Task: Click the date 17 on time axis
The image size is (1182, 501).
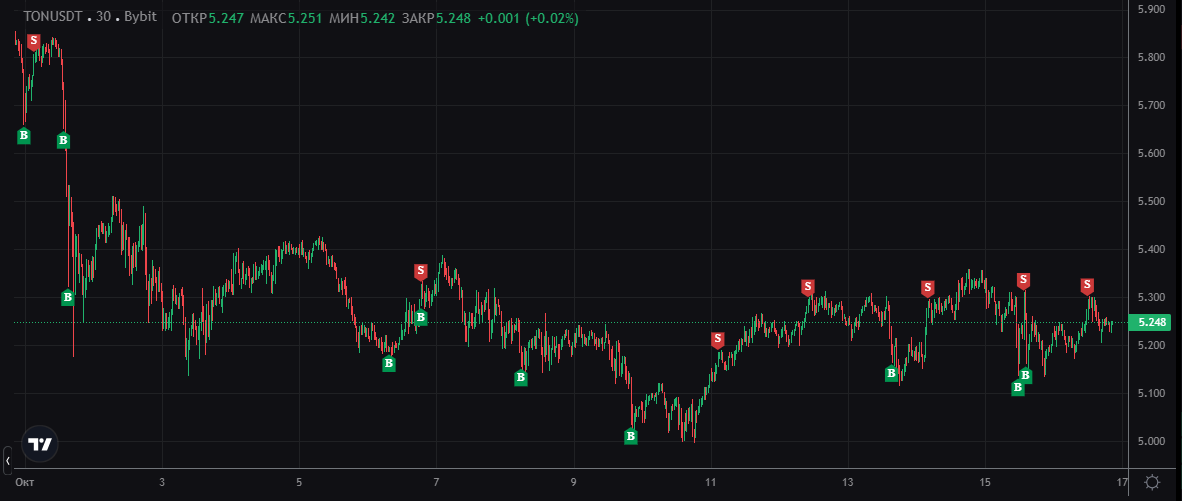Action: pyautogui.click(x=1122, y=482)
